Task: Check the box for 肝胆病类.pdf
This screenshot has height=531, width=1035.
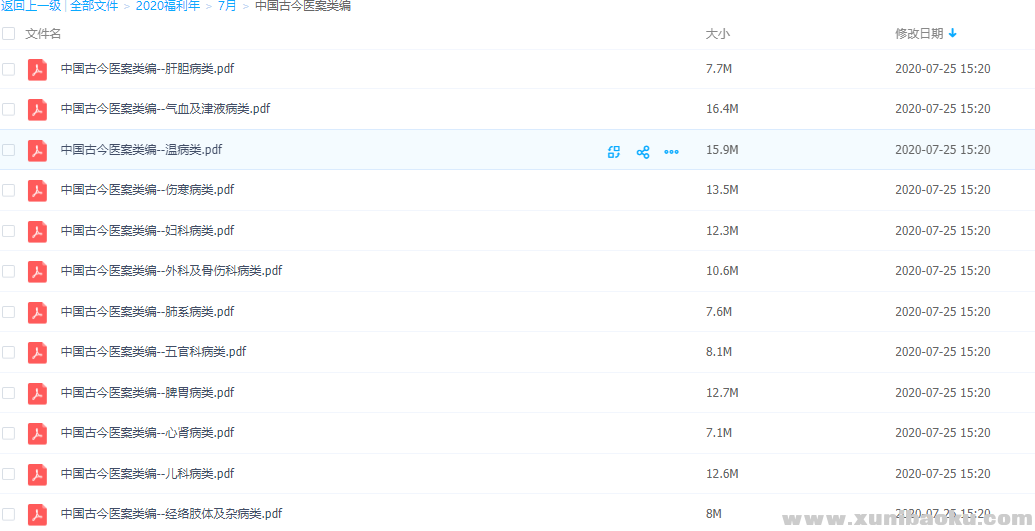Action: coord(9,69)
